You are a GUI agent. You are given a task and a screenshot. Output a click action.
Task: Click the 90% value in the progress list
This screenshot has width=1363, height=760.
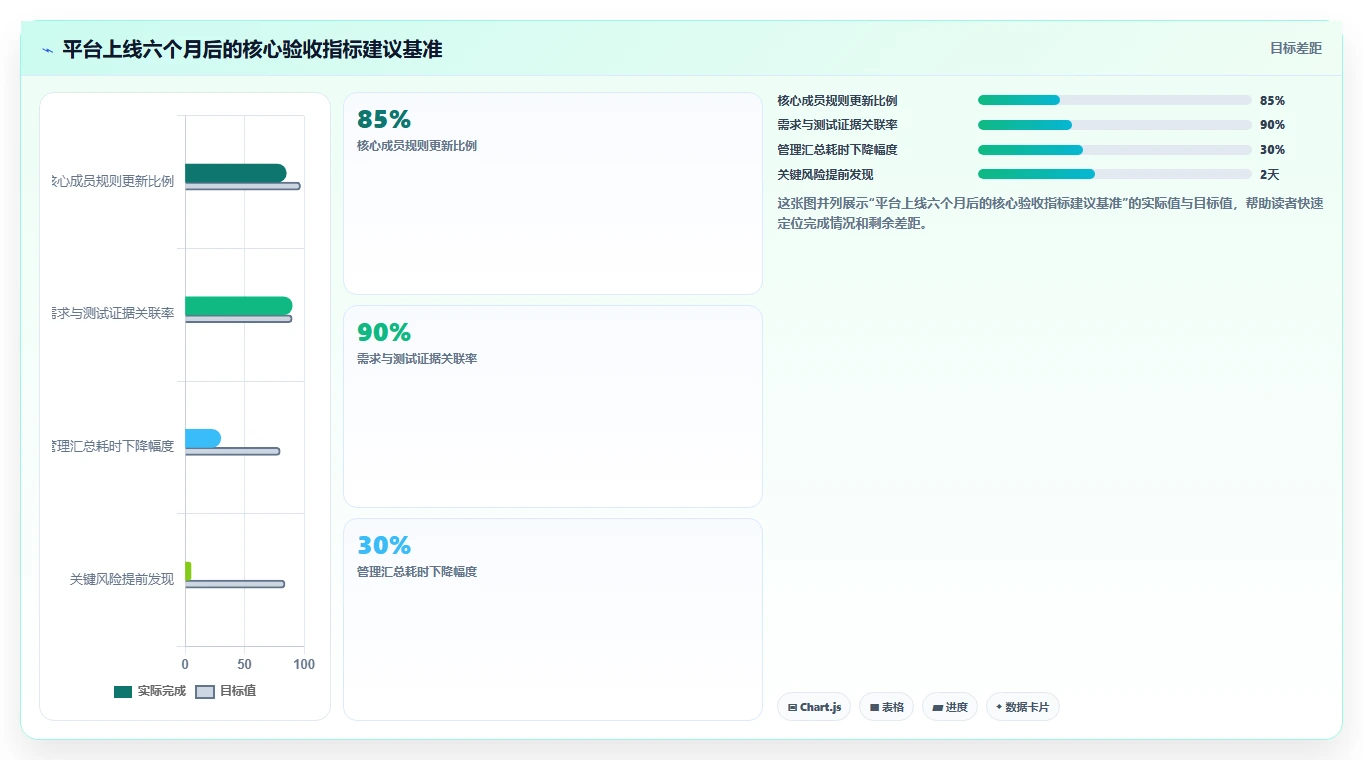[x=1272, y=125]
